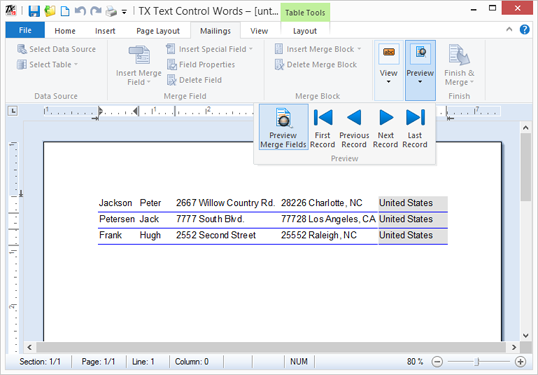Open the Select Table dropdown
This screenshot has height=375, width=538.
[48, 65]
